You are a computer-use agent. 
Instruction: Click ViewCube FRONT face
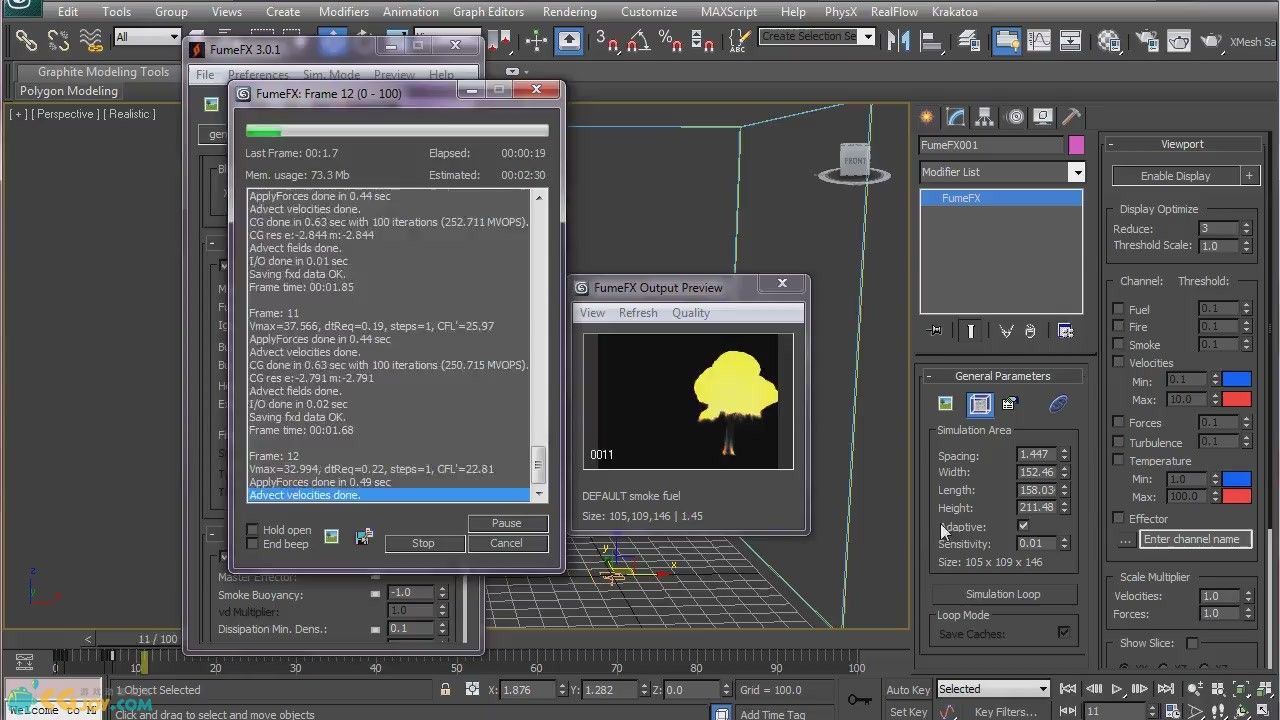(x=855, y=160)
